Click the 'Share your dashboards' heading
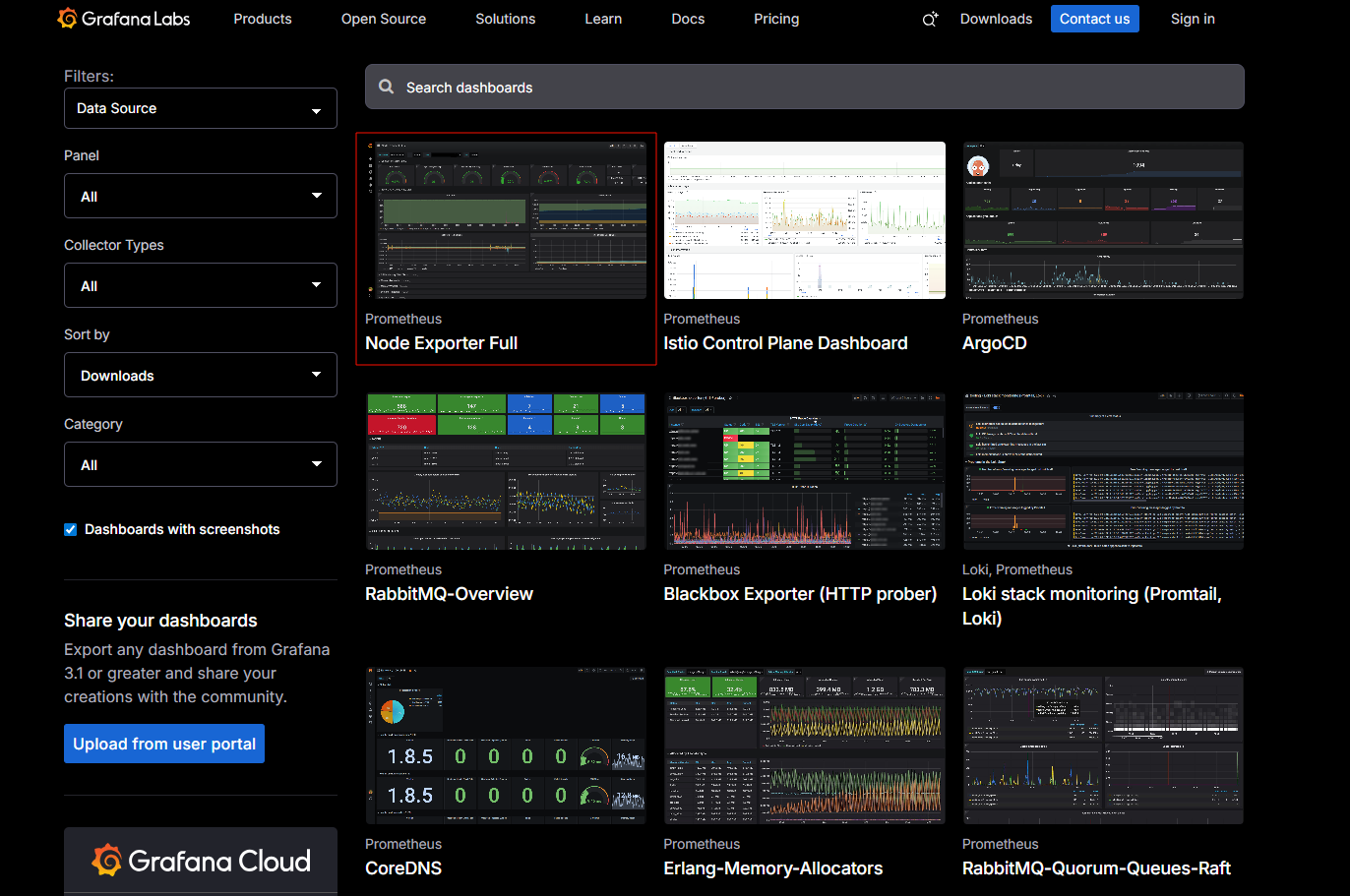The width and height of the screenshot is (1350, 896). (160, 621)
